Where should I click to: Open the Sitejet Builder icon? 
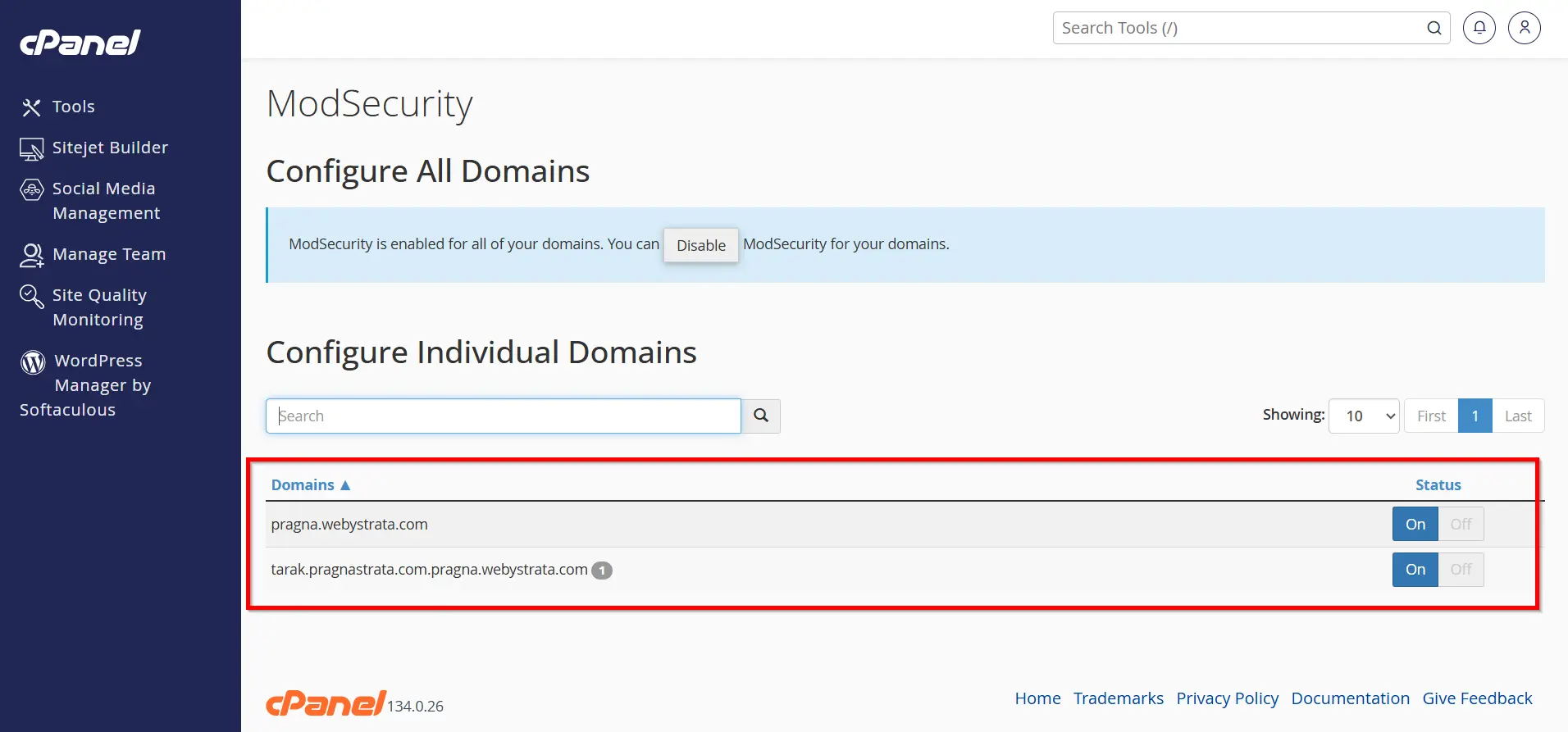31,148
